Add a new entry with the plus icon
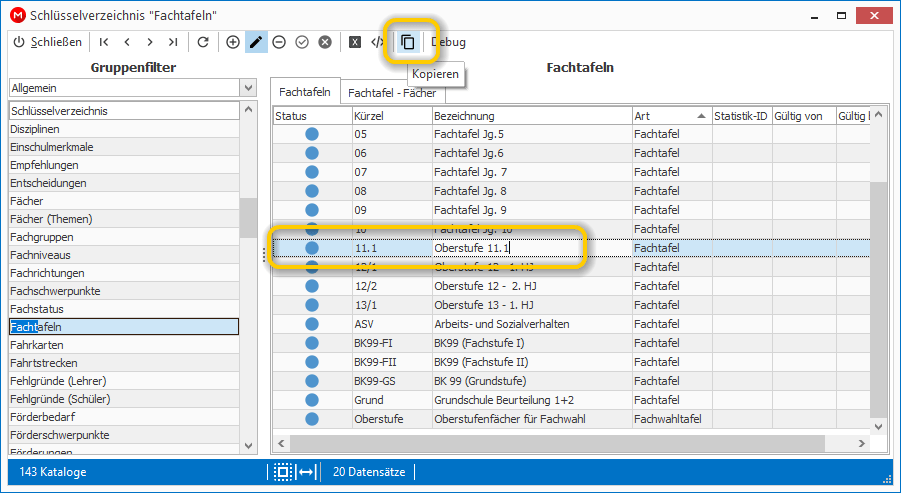The image size is (901, 493). click(x=233, y=42)
